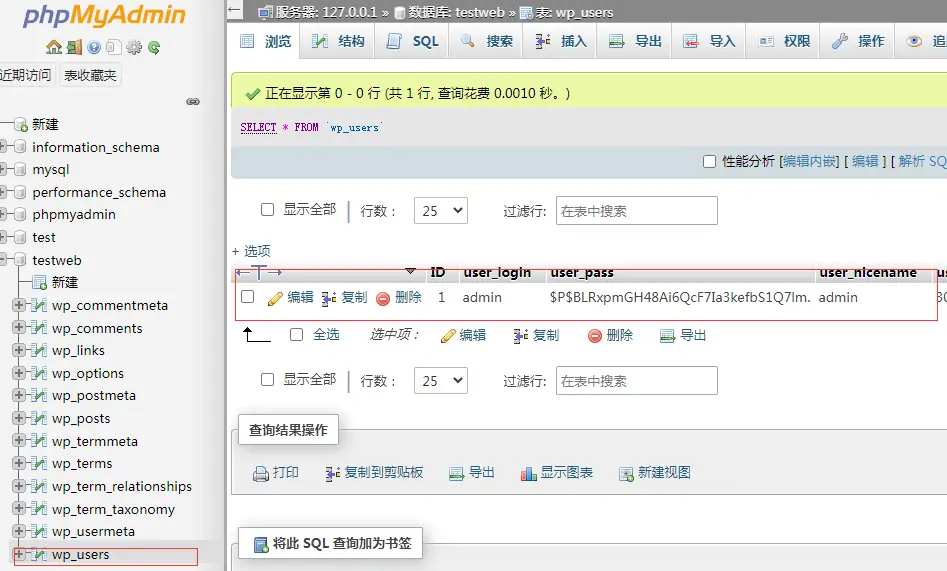
Task: Open the 导出 export tab
Action: [x=635, y=41]
